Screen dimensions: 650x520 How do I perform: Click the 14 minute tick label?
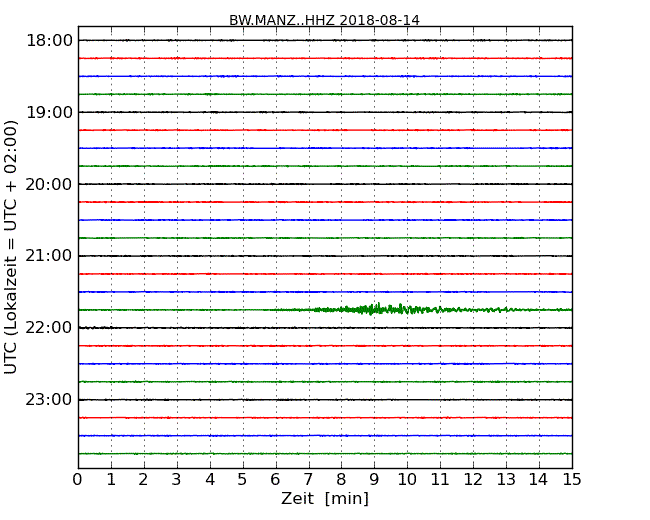point(539,480)
